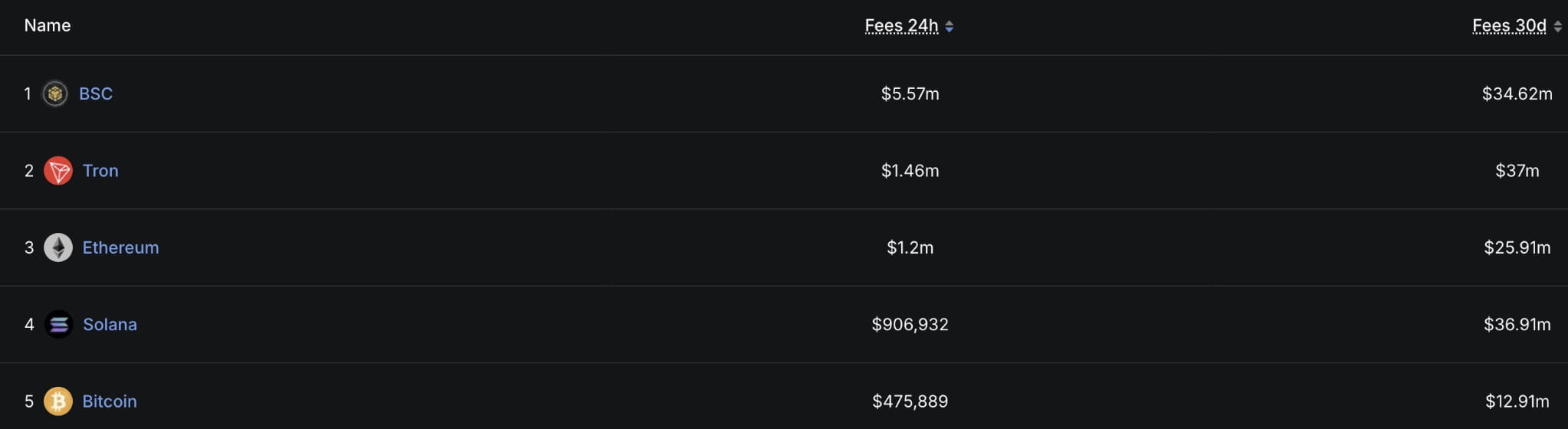Click the BSC chain logo icon

click(x=54, y=93)
